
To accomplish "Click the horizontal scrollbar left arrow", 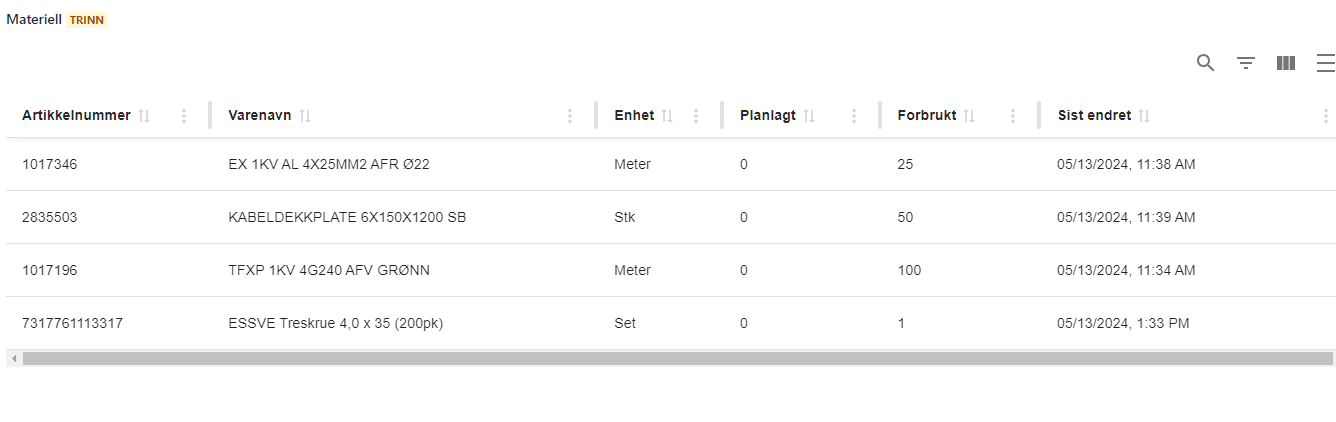I will tap(13, 358).
